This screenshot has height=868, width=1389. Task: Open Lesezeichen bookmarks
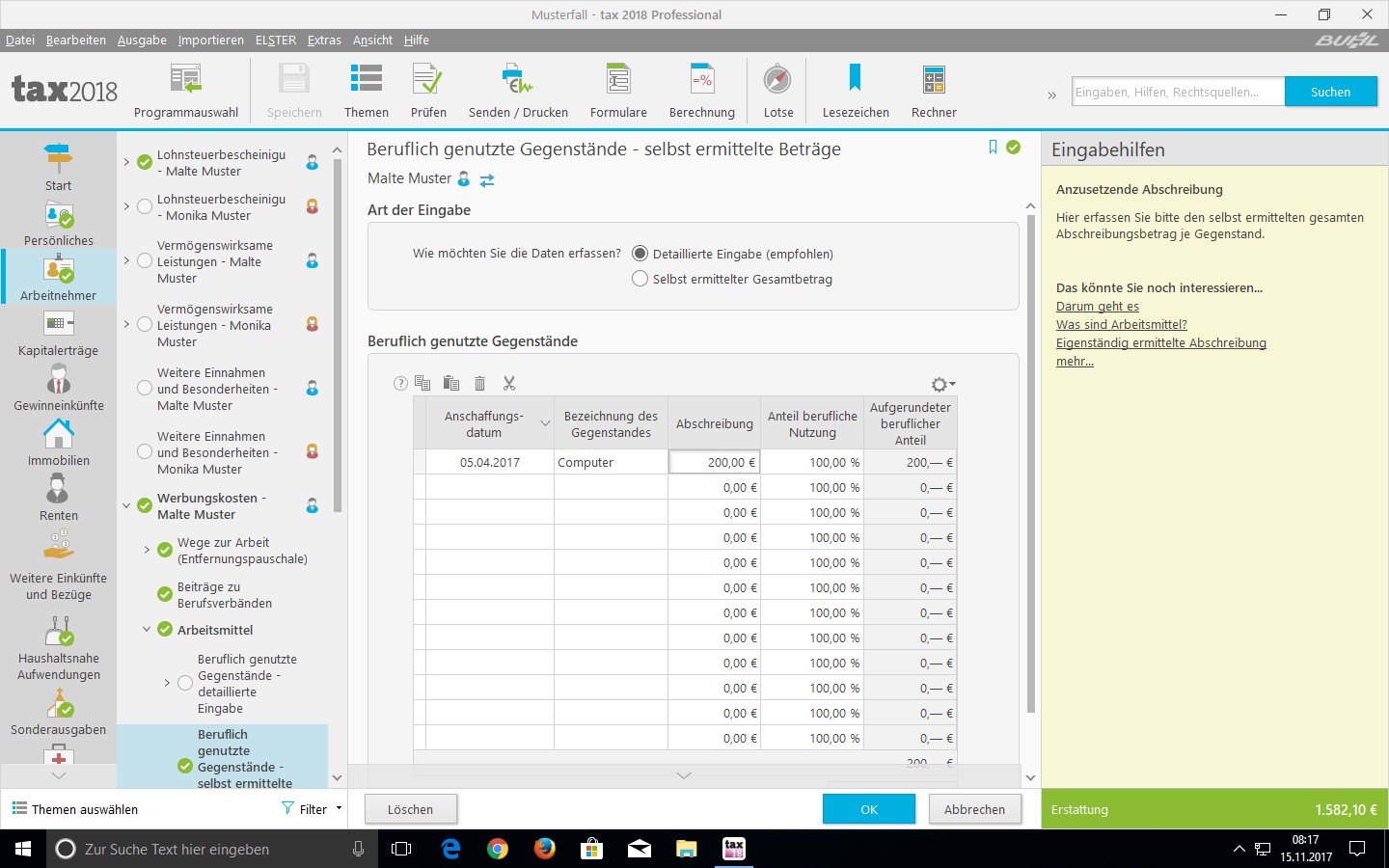pyautogui.click(x=856, y=92)
